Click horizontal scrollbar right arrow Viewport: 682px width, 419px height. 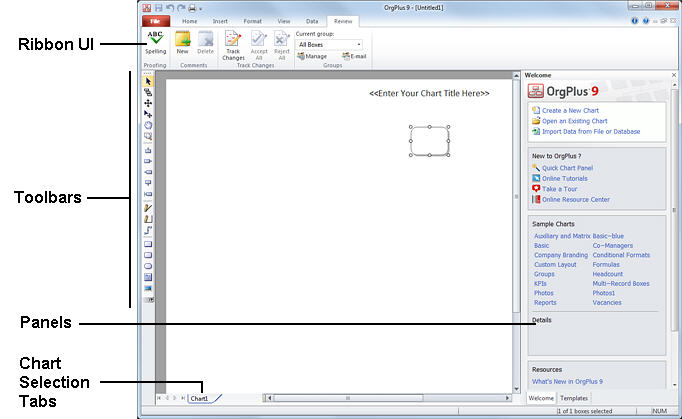(507, 398)
